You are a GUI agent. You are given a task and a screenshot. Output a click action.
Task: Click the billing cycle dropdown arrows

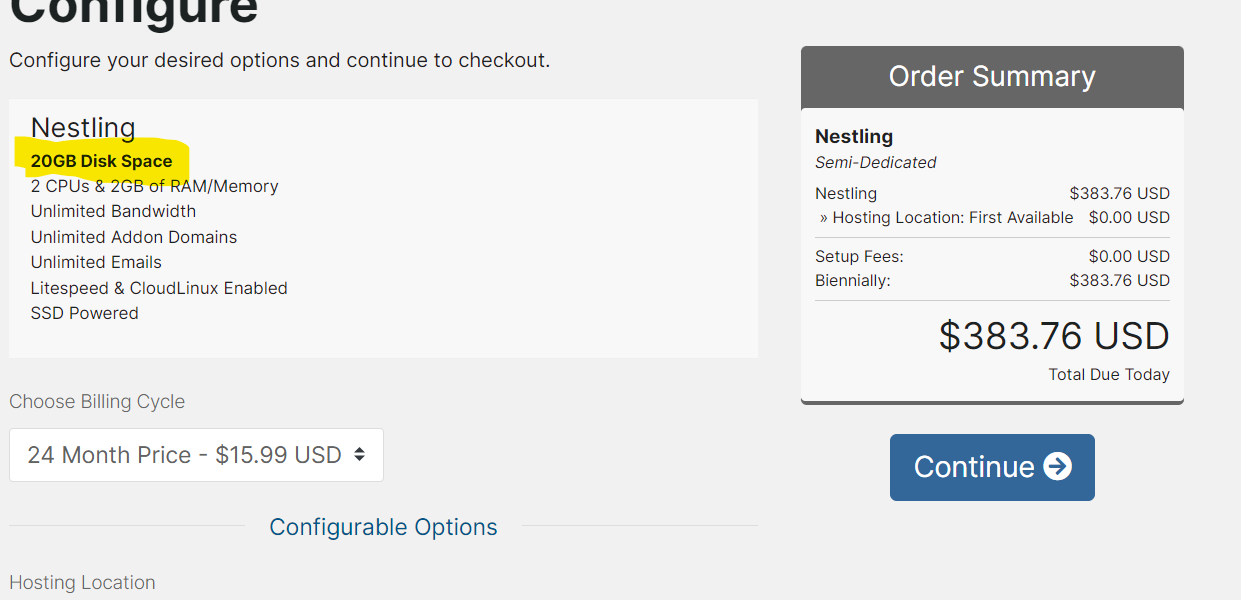pos(360,455)
